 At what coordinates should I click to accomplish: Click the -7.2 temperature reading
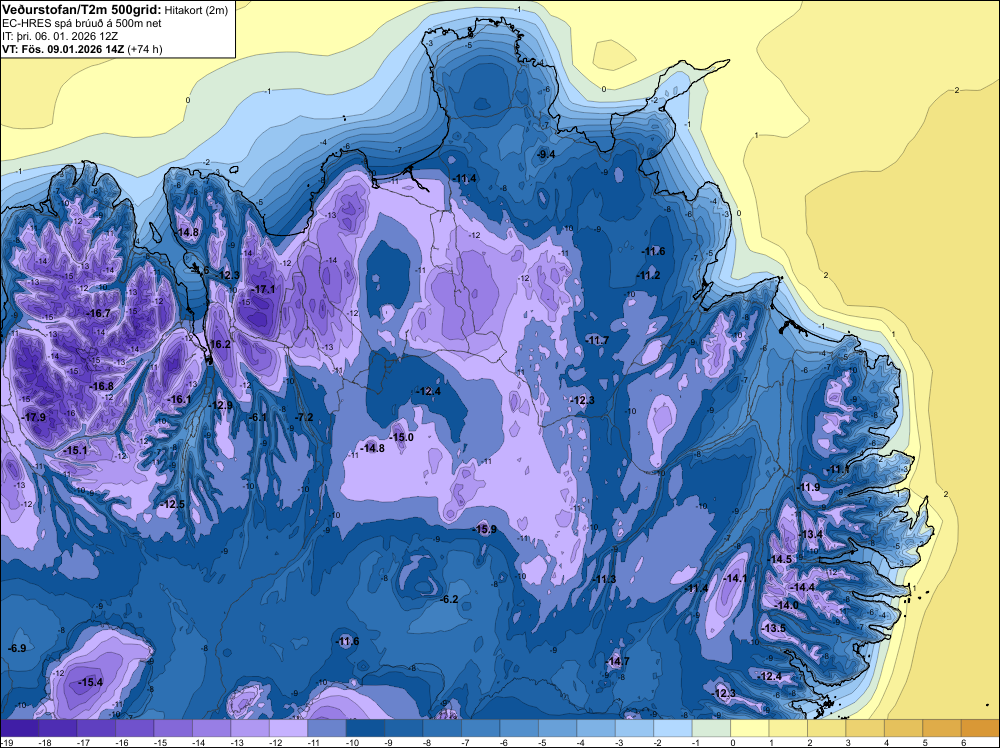click(x=304, y=417)
